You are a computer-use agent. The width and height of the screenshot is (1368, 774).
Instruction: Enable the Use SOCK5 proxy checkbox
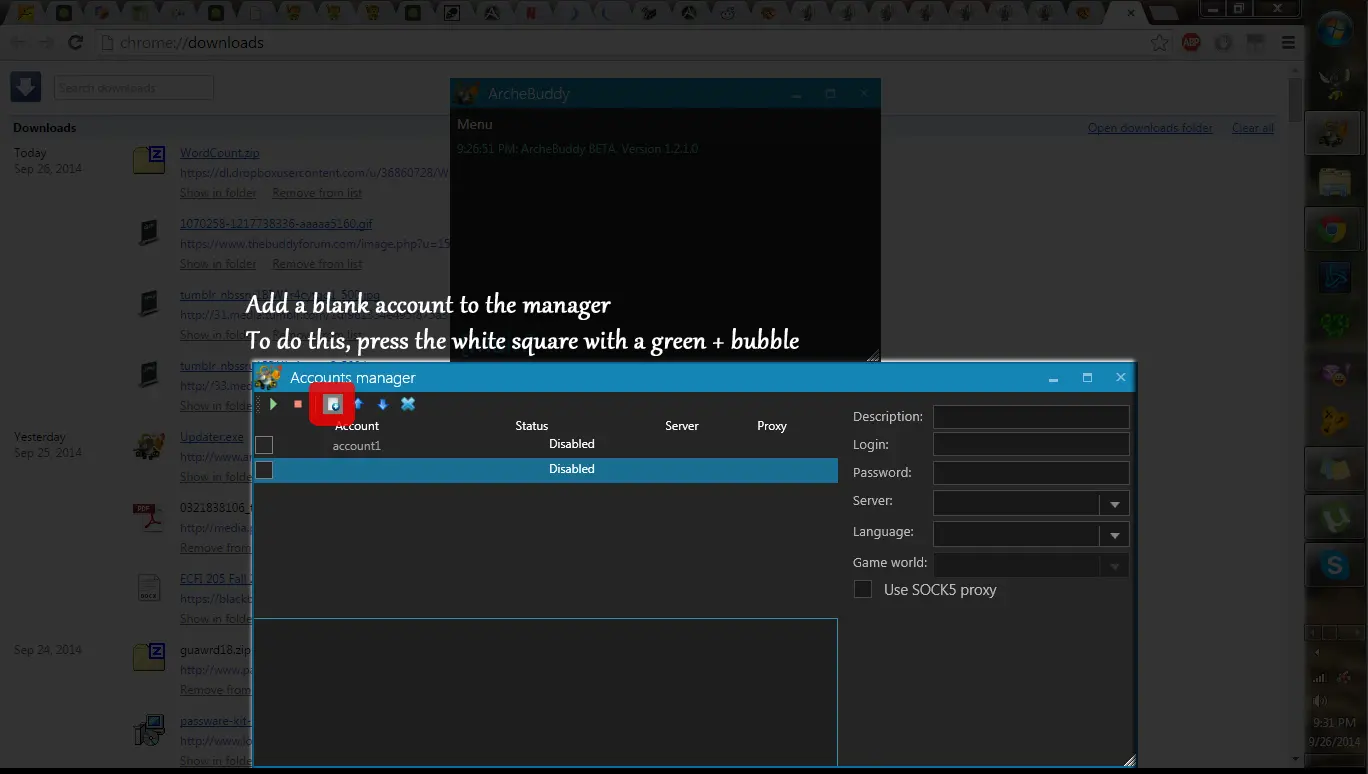tap(862, 590)
